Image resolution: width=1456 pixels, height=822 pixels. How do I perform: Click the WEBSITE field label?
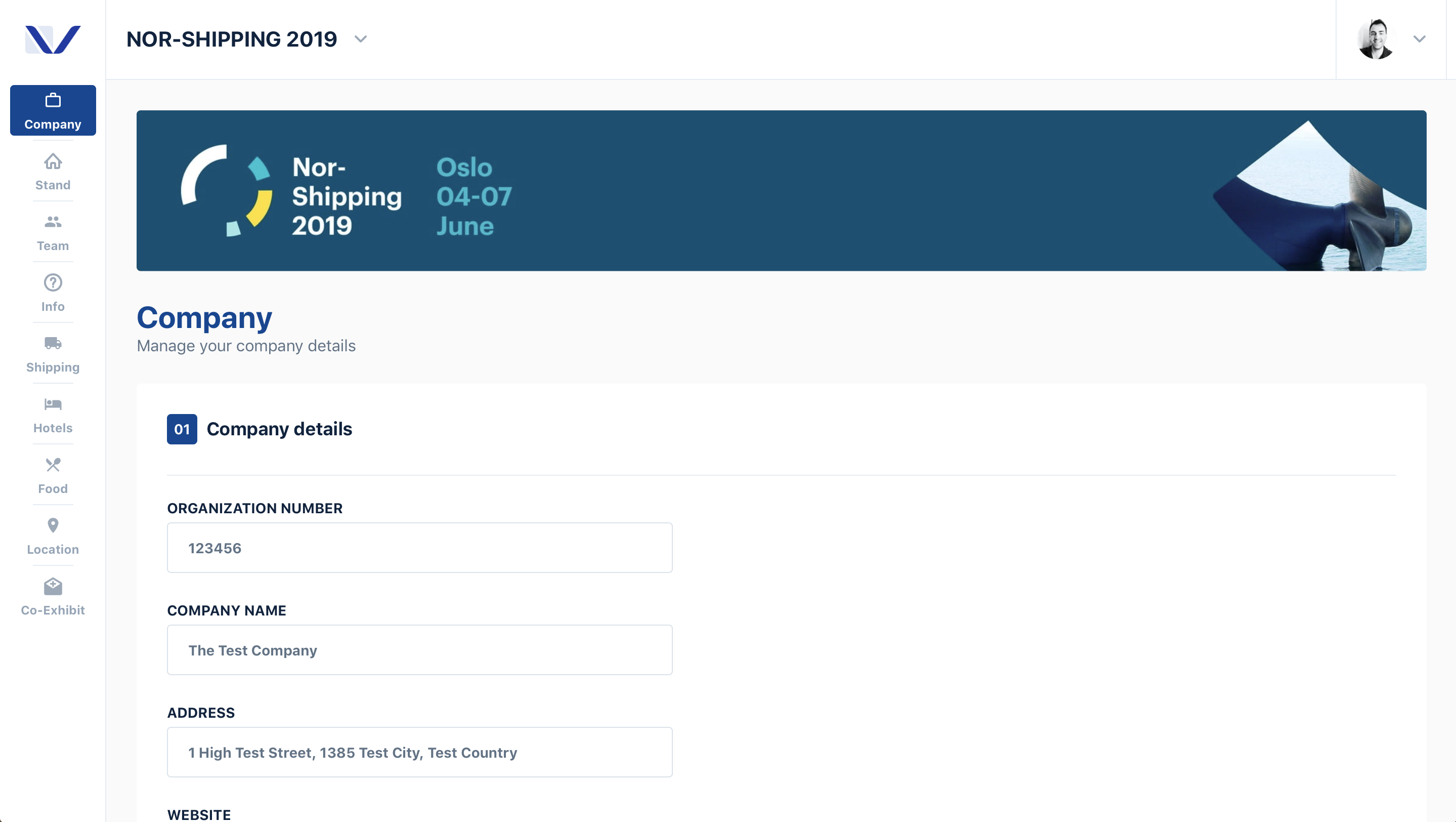click(x=198, y=814)
